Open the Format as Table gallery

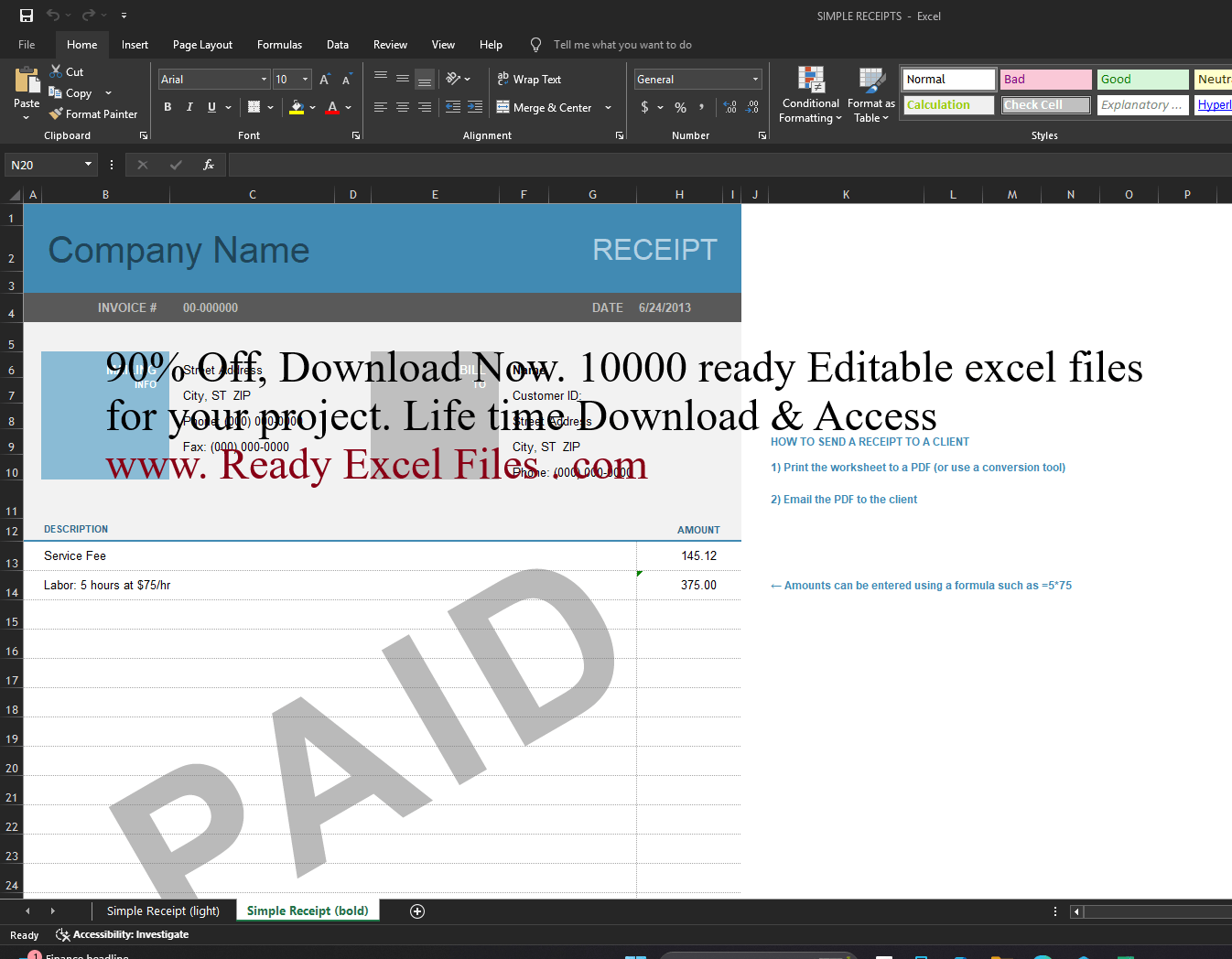point(871,95)
